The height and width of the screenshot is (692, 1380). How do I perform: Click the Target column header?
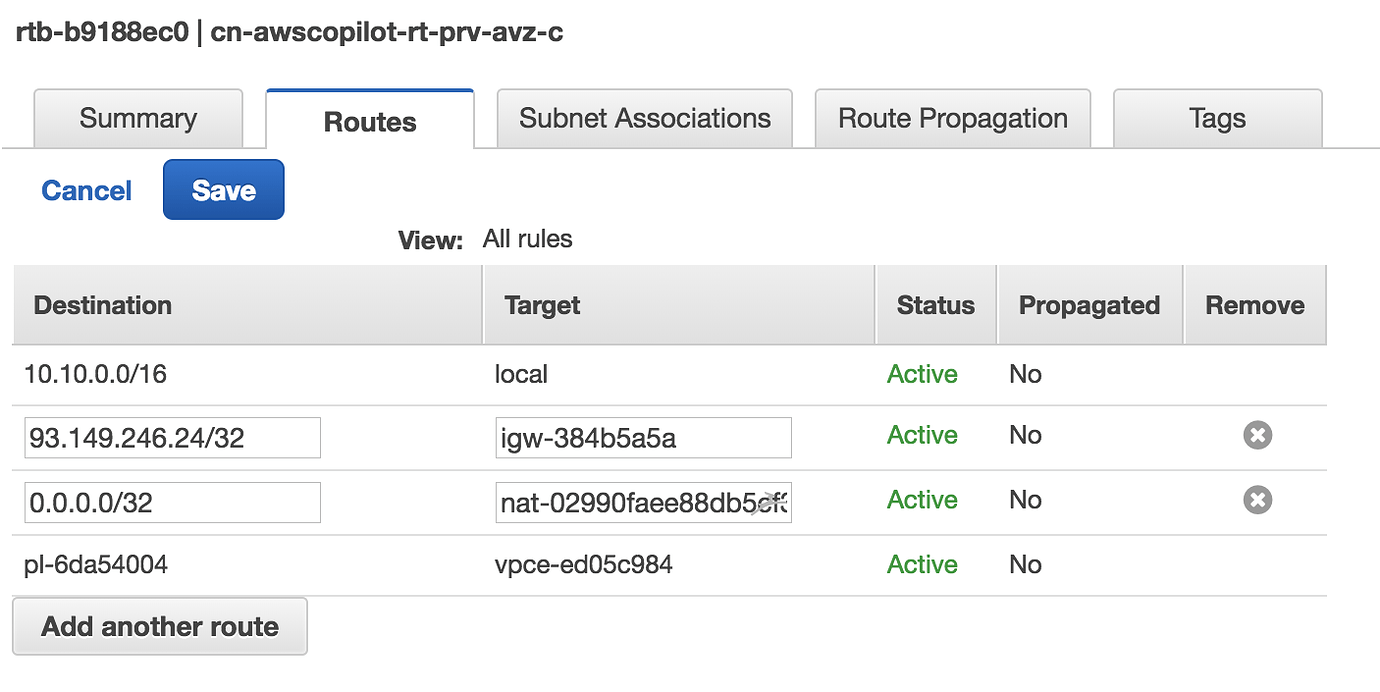(542, 305)
